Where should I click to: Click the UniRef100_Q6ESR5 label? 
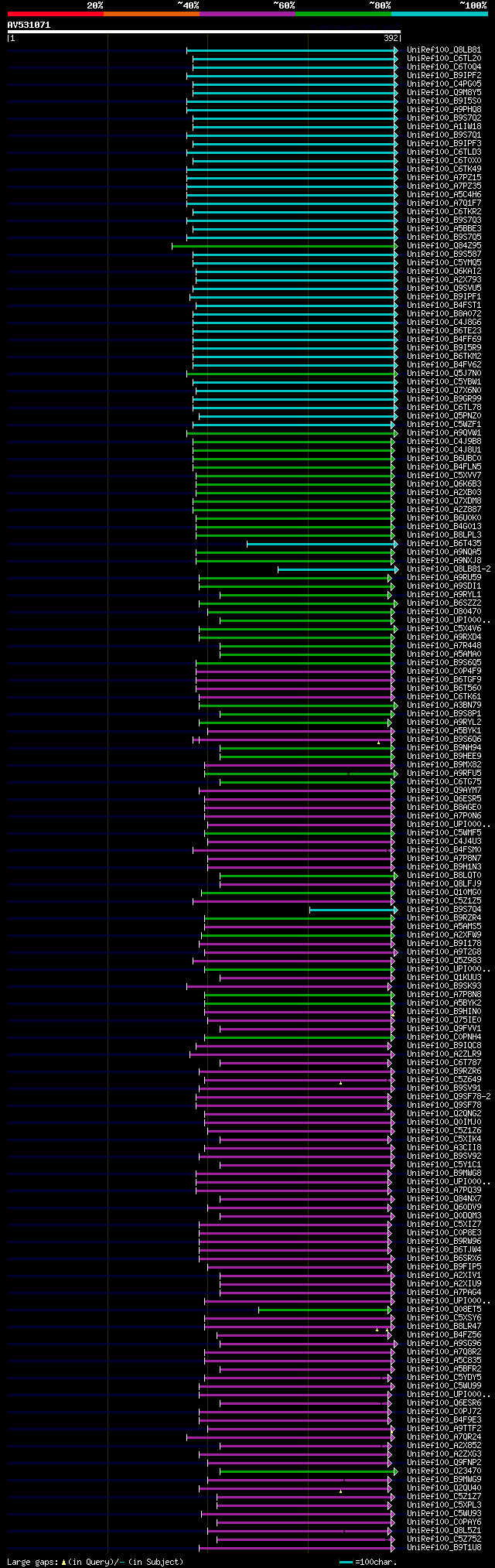pos(444,799)
